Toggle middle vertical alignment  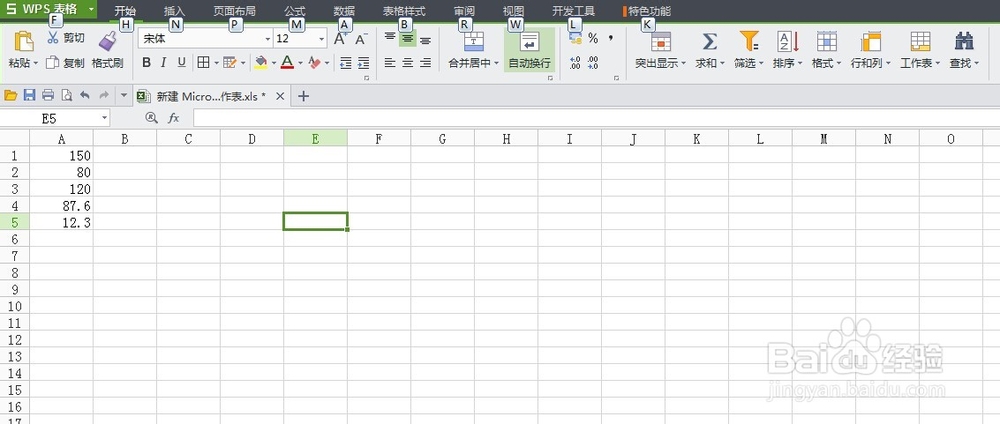[x=408, y=38]
